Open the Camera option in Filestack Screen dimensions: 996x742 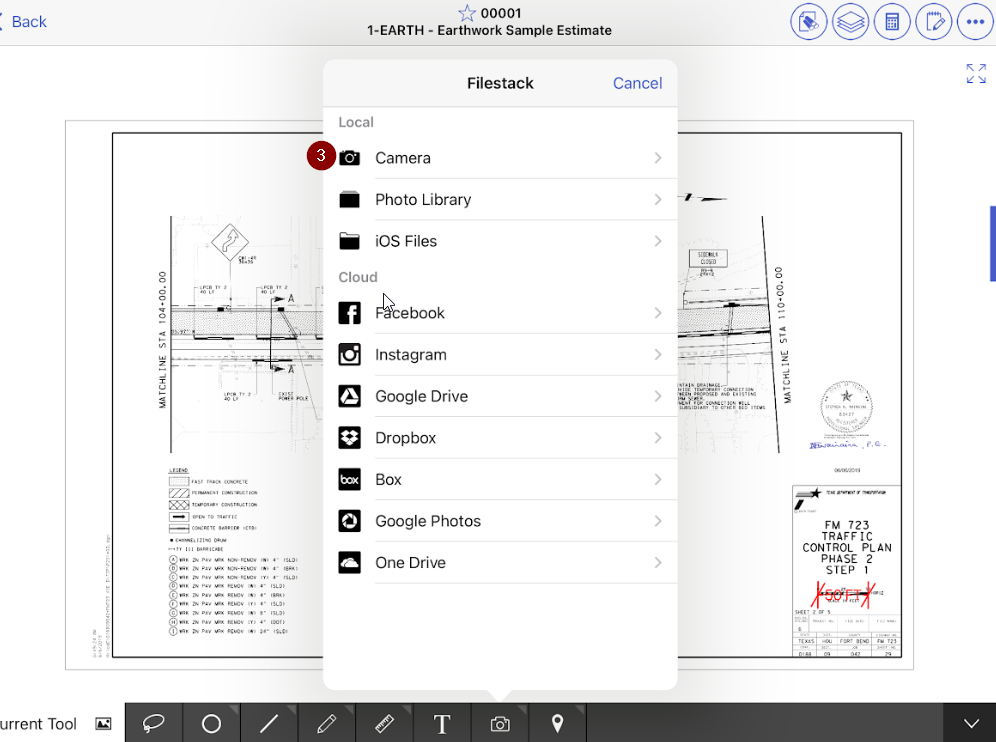500,157
